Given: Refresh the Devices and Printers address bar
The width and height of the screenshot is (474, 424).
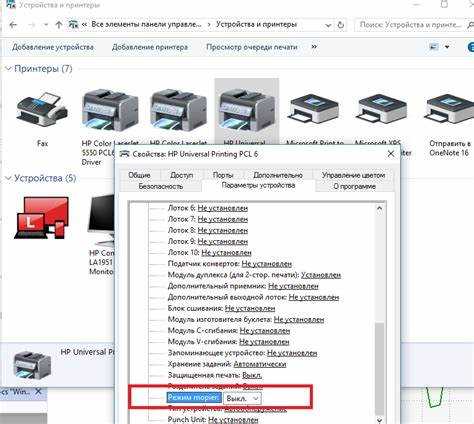Looking at the screenshot, I should pyautogui.click(x=340, y=25).
